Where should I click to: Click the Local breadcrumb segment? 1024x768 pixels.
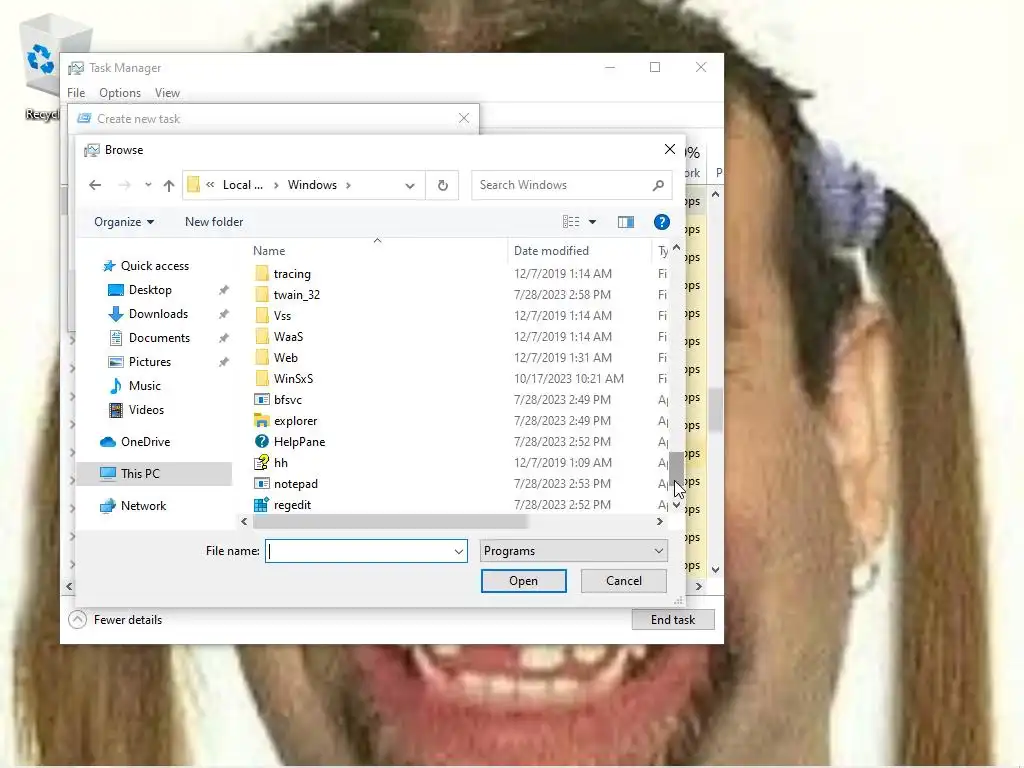pos(243,185)
